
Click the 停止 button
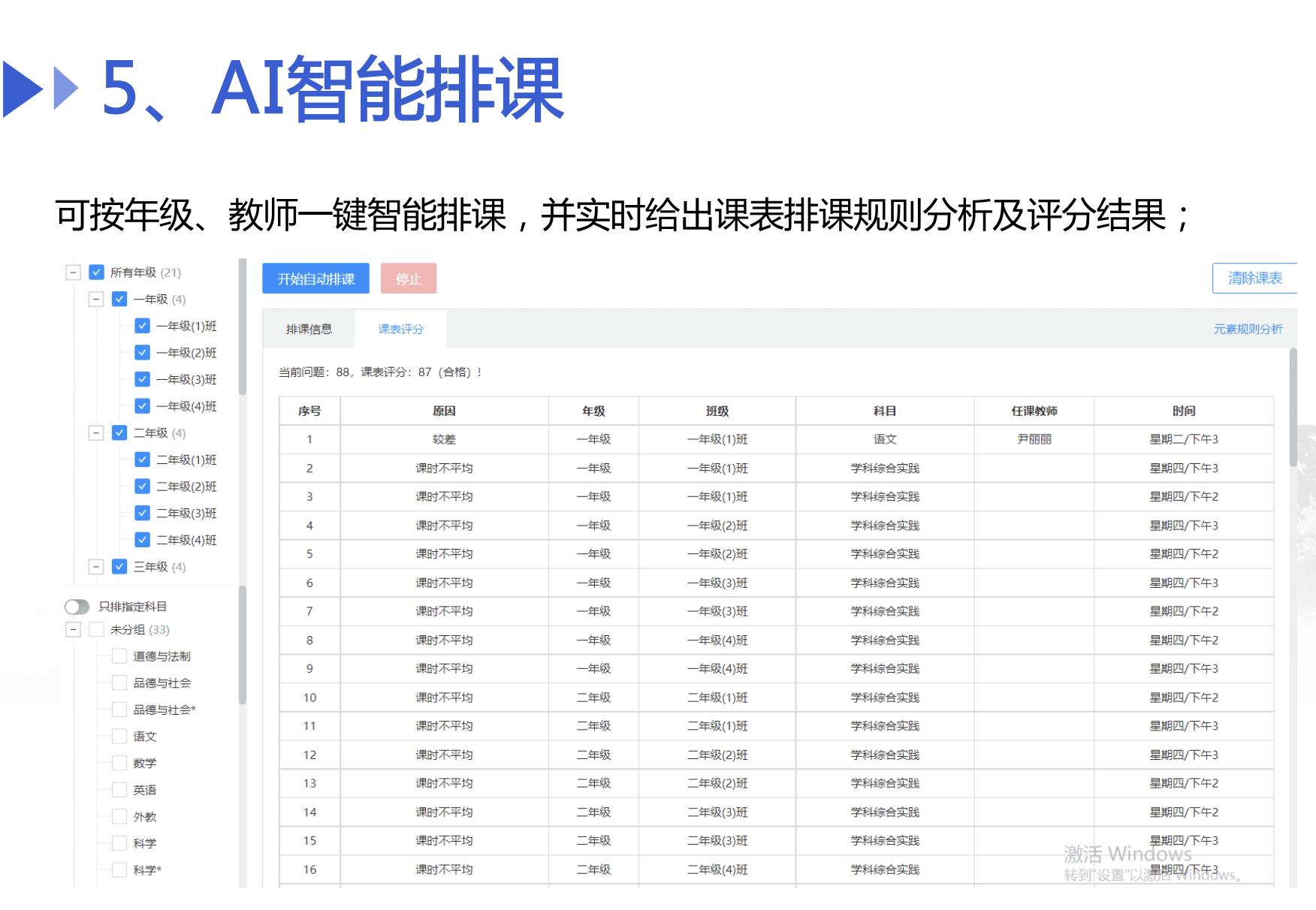tap(408, 279)
